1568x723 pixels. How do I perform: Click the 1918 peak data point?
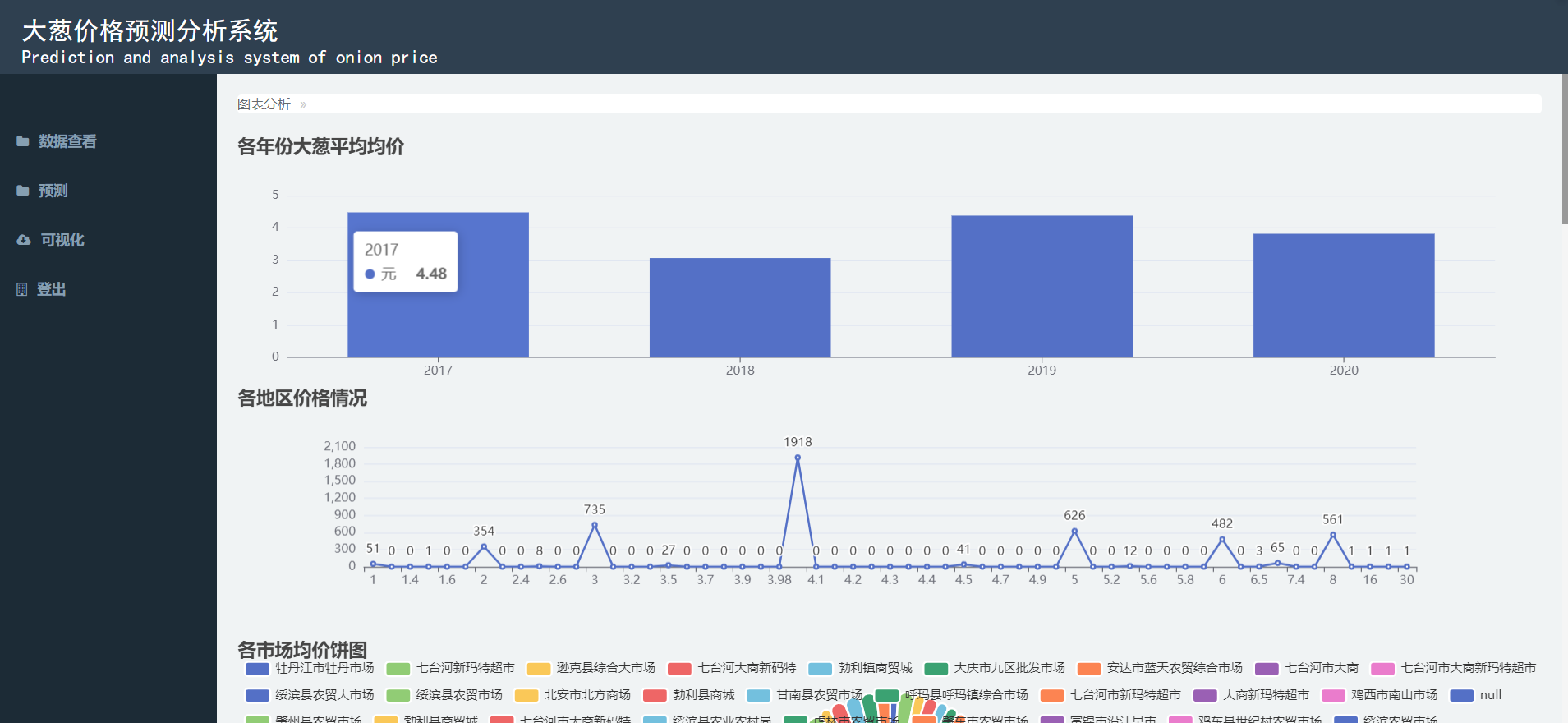tap(798, 458)
